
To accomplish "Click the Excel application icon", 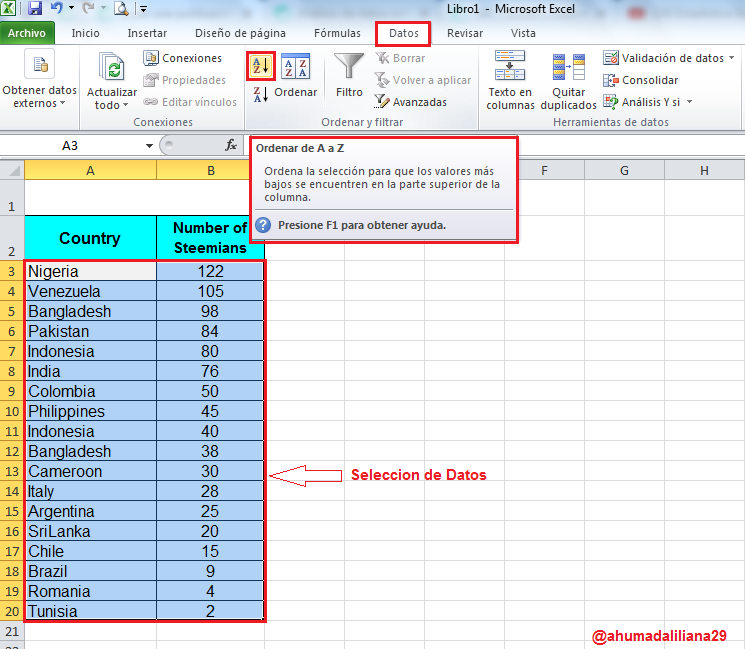I will tap(8, 8).
